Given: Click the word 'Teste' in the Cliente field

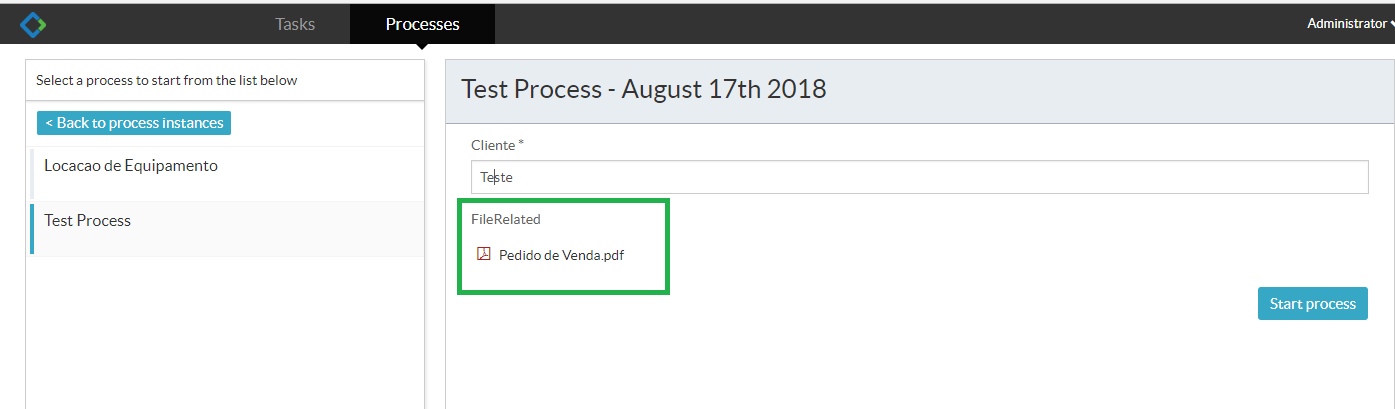Looking at the screenshot, I should pyautogui.click(x=496, y=177).
